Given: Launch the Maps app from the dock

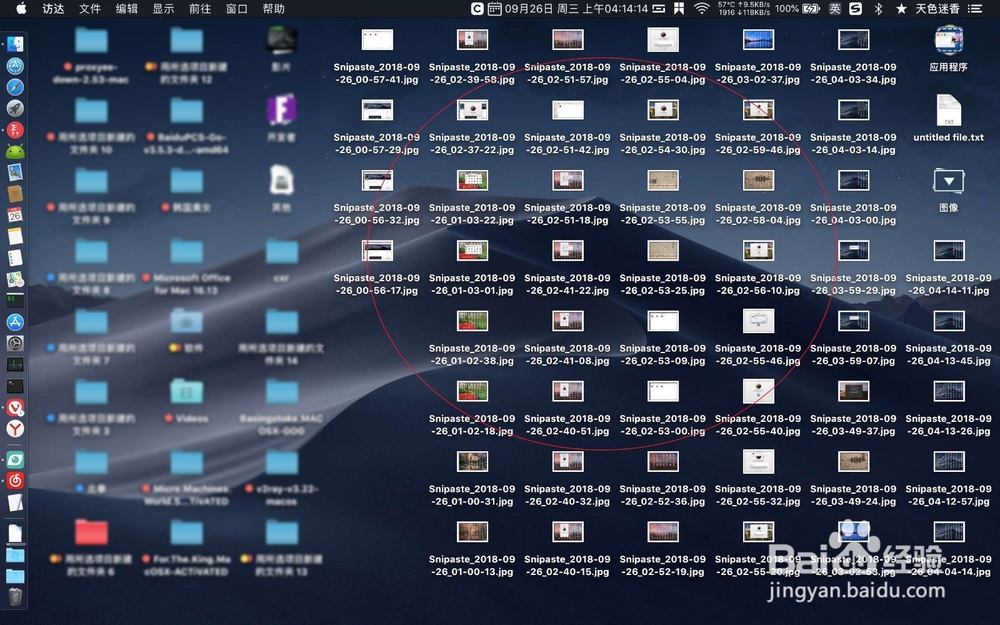Looking at the screenshot, I should click(13, 278).
